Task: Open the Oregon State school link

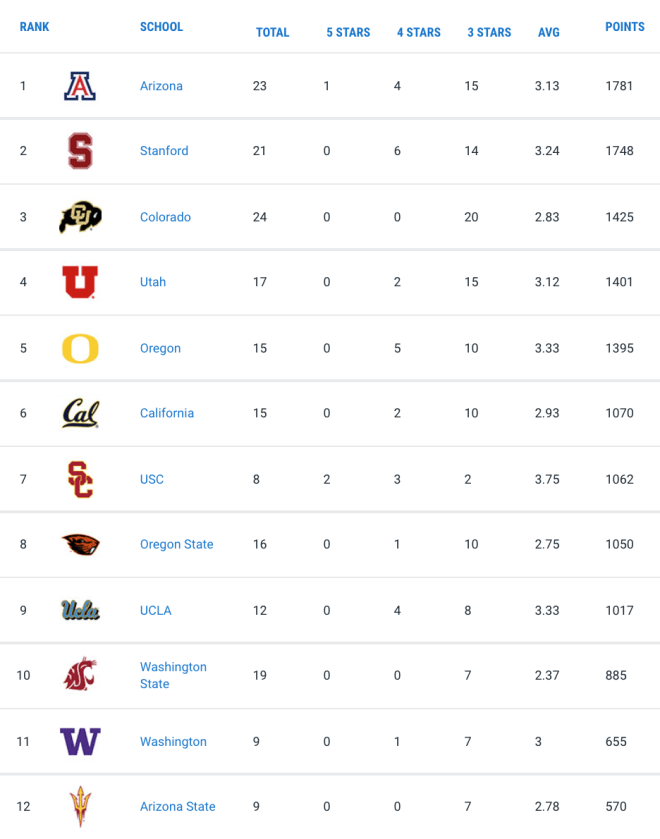Action: (177, 544)
